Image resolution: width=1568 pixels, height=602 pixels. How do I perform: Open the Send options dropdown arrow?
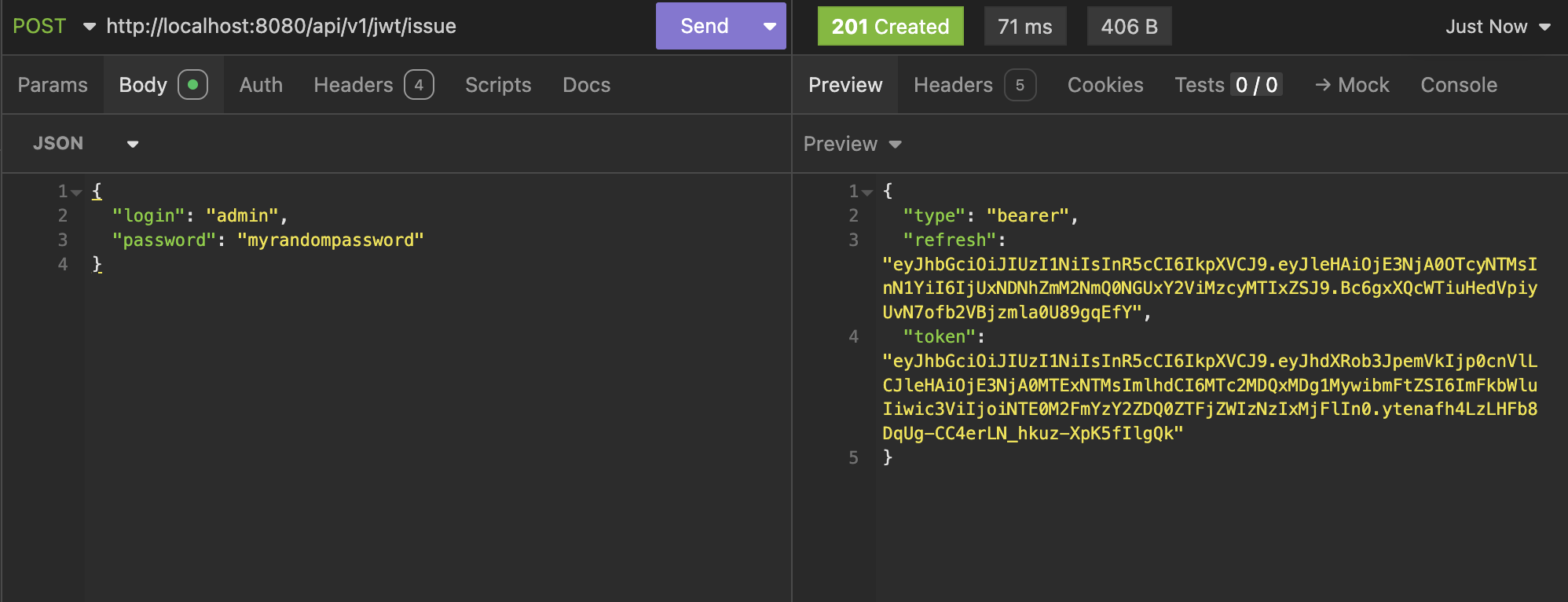770,26
